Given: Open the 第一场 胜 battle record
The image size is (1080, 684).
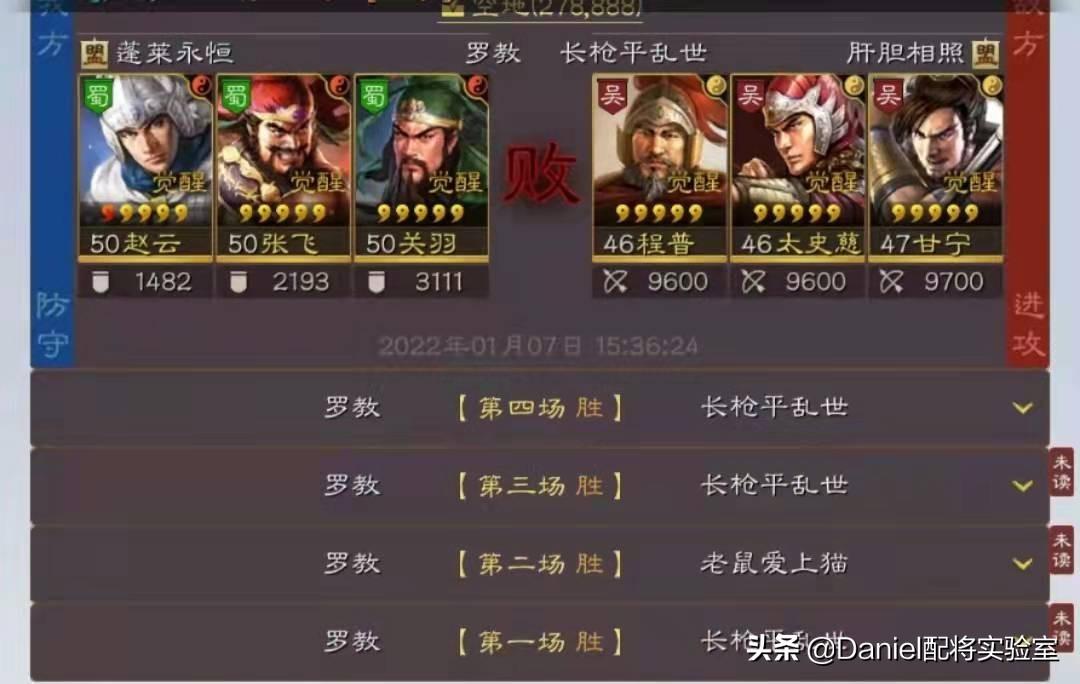Looking at the screenshot, I should [539, 642].
